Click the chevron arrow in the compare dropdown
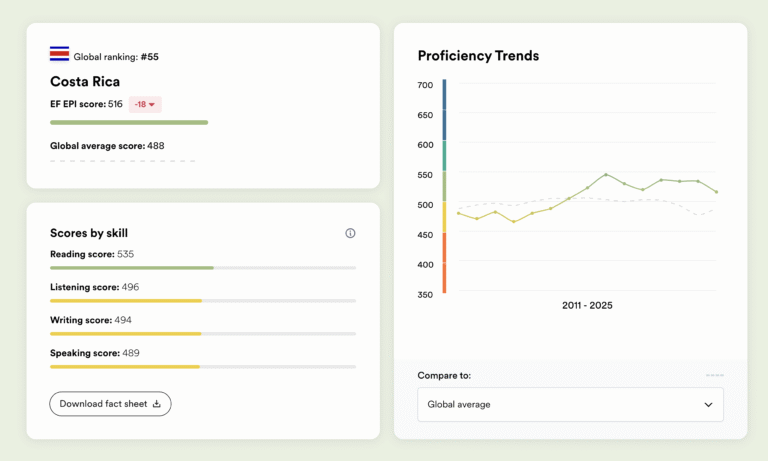 pyautogui.click(x=708, y=405)
